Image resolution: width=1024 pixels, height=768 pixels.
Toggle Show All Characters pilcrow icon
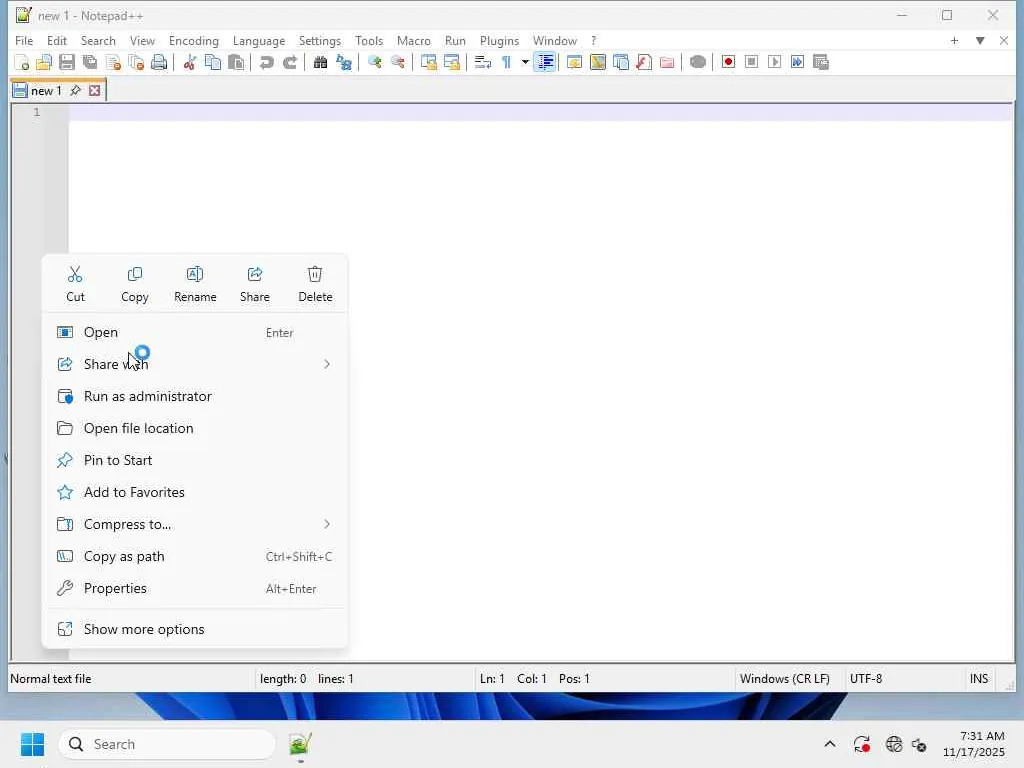point(506,63)
